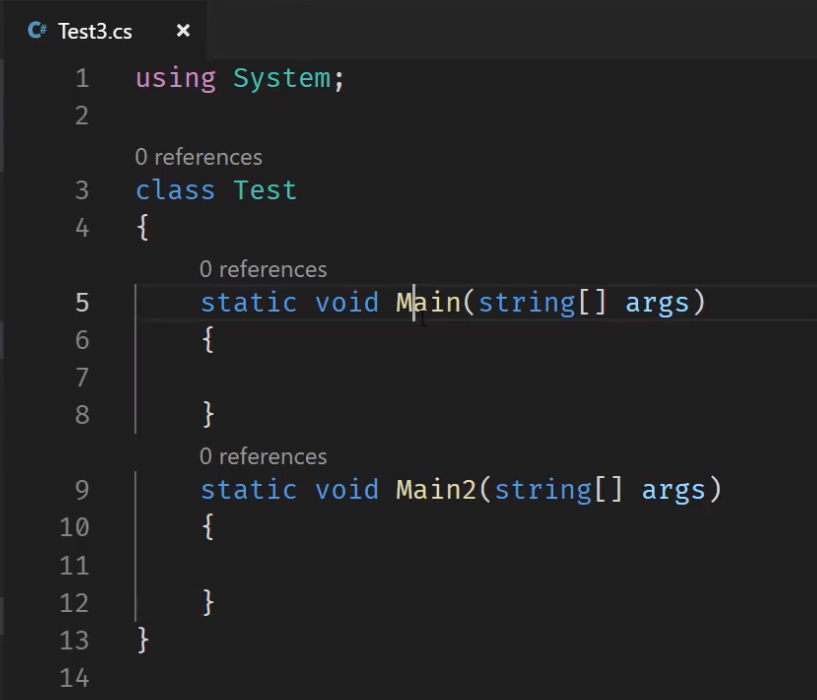The image size is (817, 700).
Task: Click the System namespace on line 1
Action: coord(282,78)
